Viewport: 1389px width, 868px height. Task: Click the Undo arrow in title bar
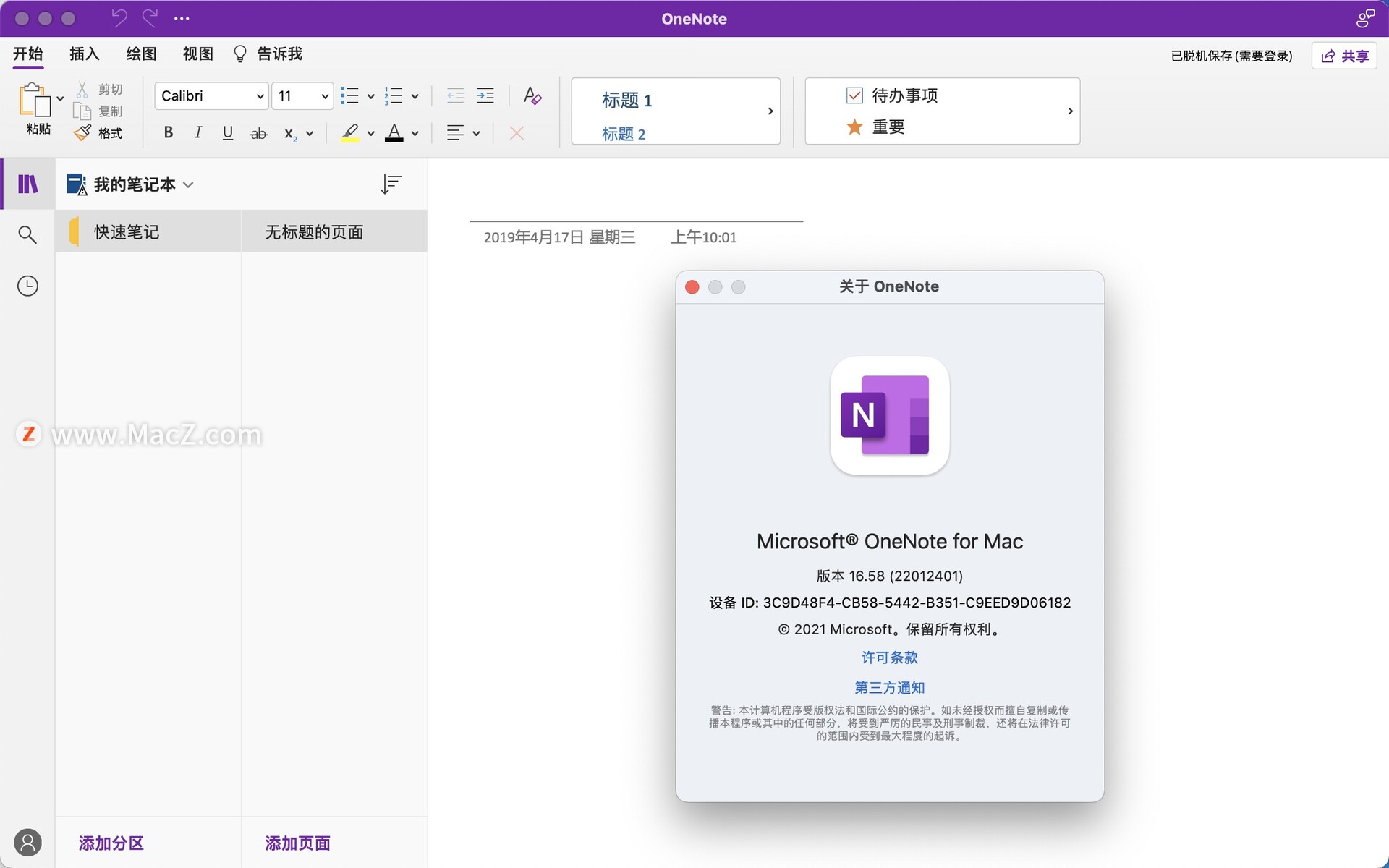(x=119, y=18)
